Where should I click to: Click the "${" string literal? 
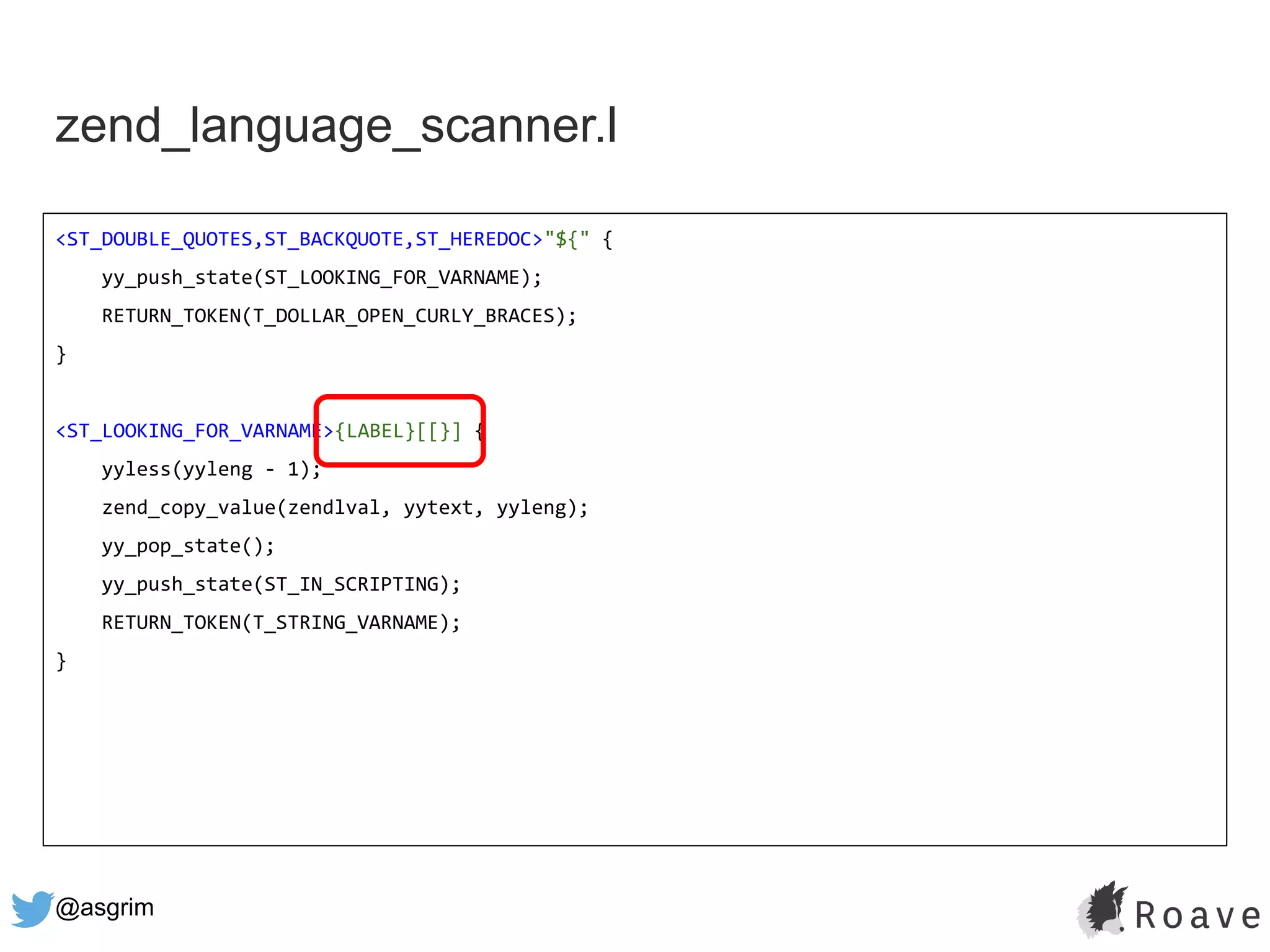point(567,239)
